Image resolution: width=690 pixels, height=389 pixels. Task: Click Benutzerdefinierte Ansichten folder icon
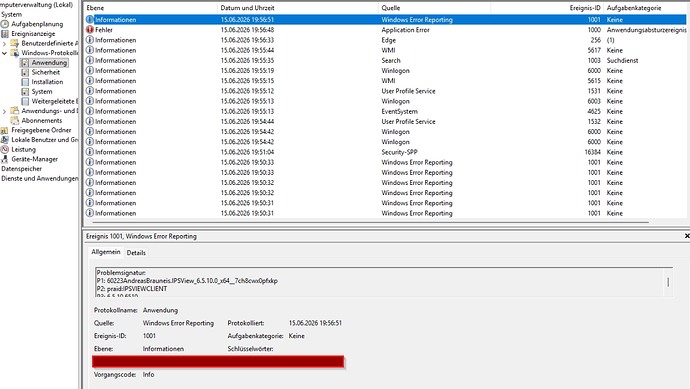coord(15,44)
